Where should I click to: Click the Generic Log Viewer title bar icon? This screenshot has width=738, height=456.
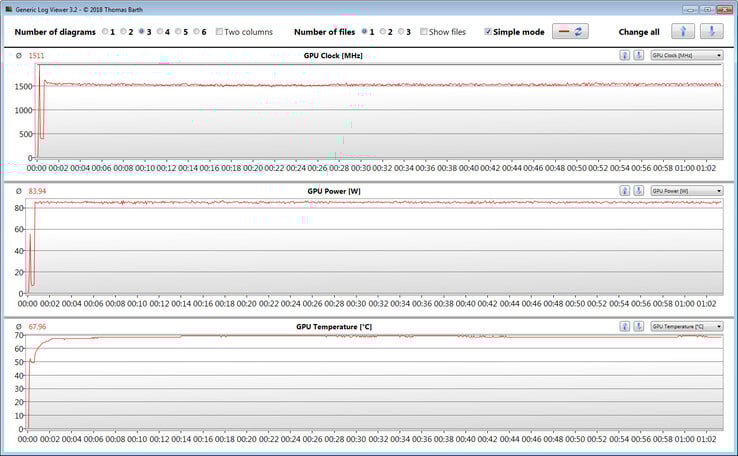tap(8, 9)
